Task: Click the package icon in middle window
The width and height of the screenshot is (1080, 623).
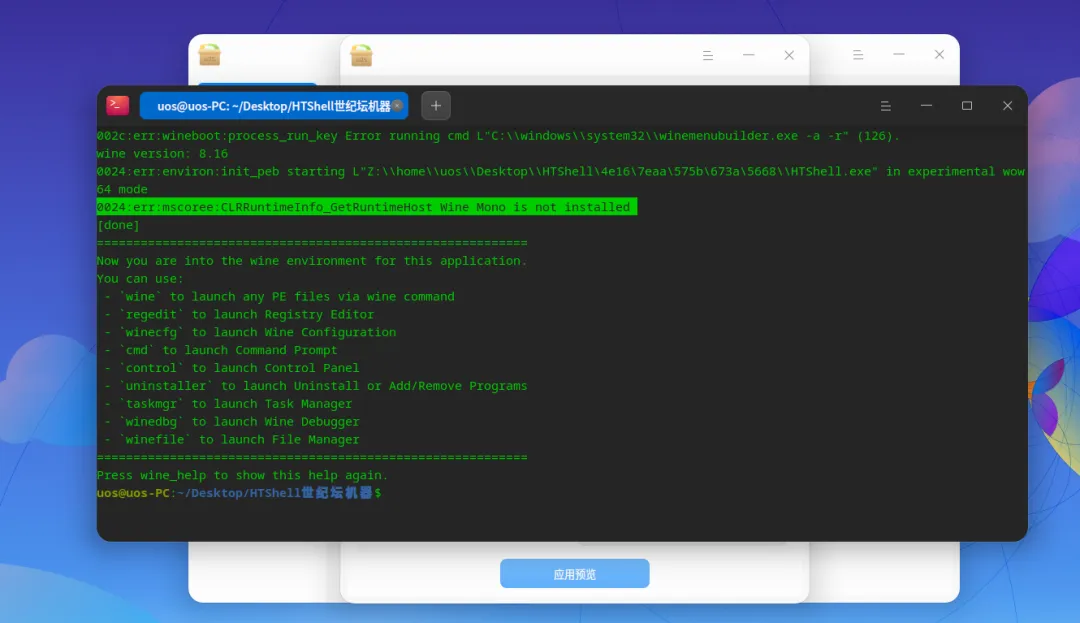Action: 361,55
